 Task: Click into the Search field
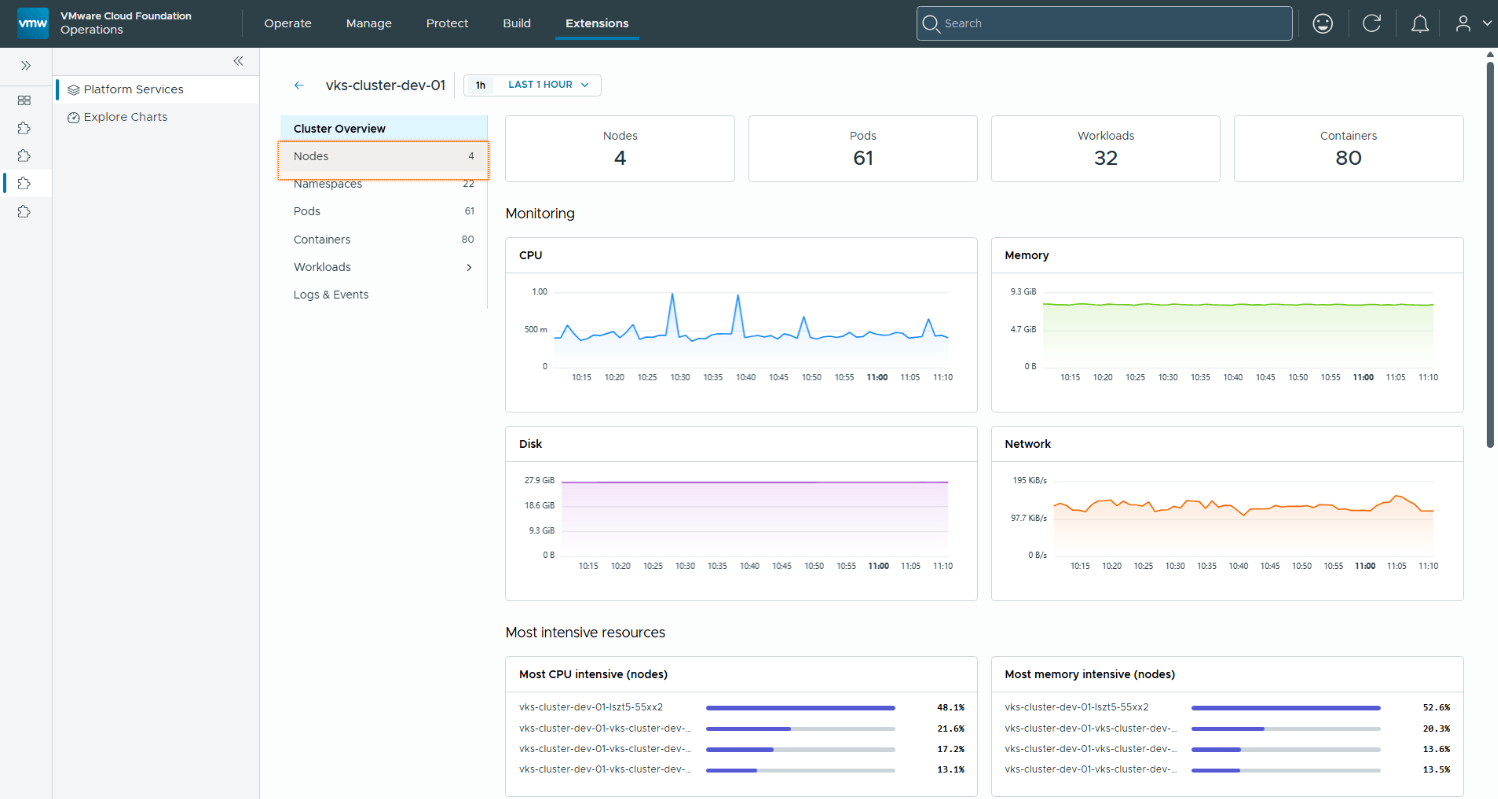click(1105, 23)
